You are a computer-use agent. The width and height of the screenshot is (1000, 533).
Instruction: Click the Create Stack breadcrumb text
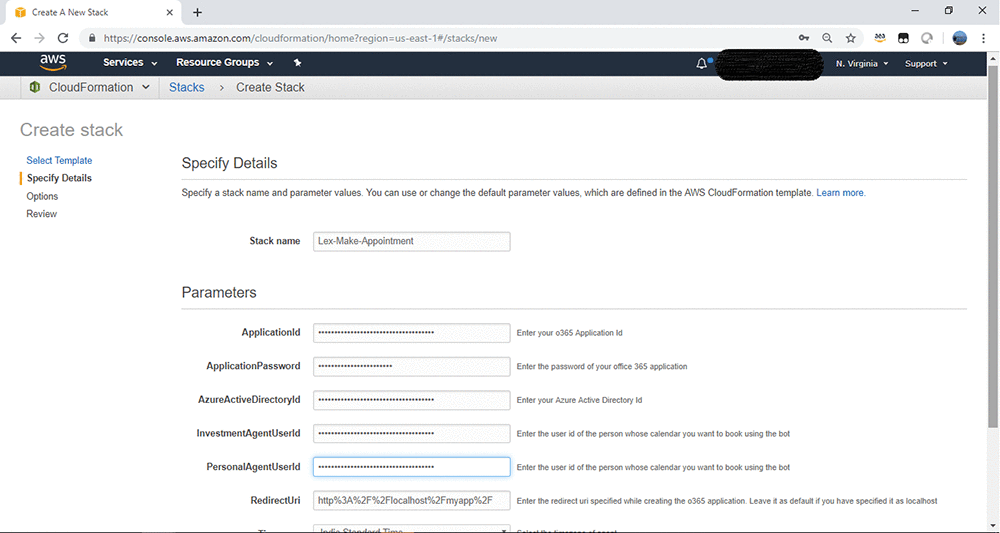(x=270, y=87)
